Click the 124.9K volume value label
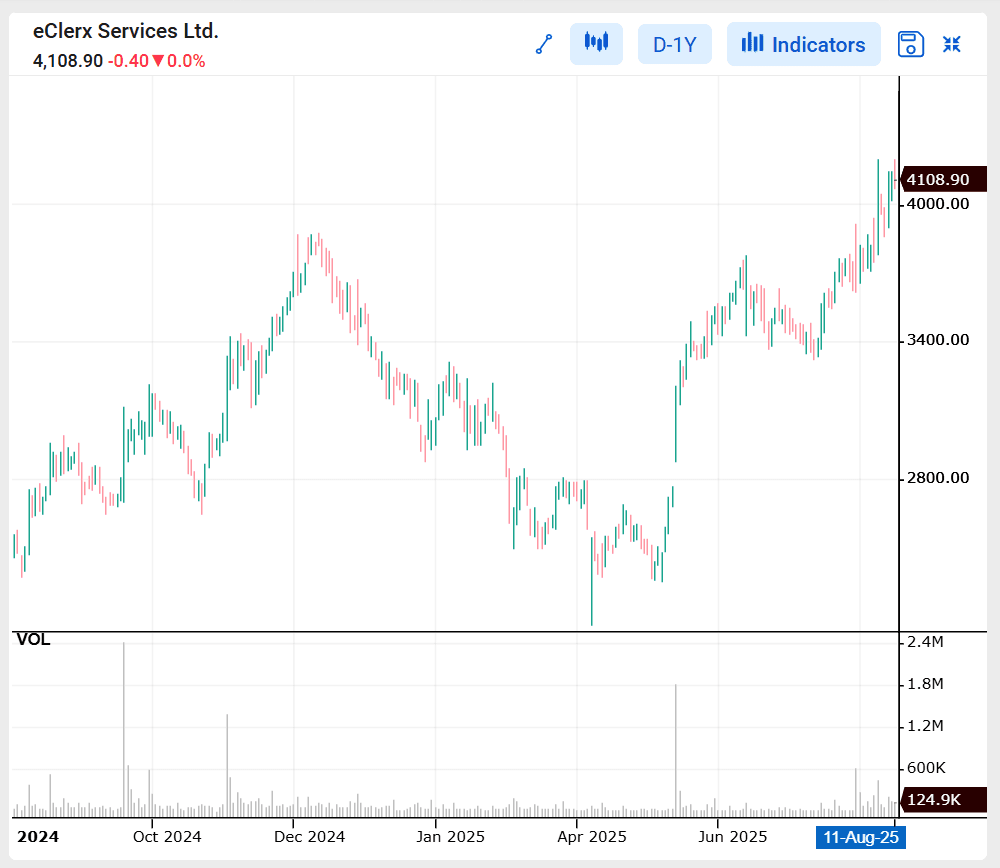 coord(943,800)
